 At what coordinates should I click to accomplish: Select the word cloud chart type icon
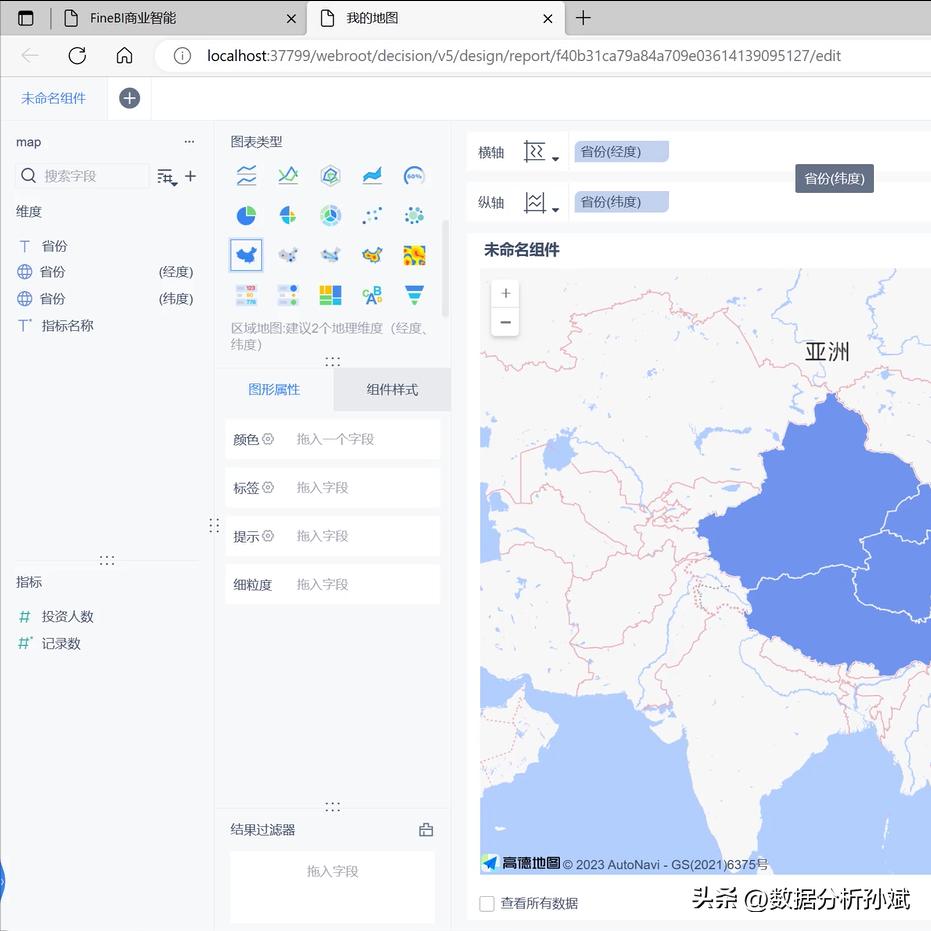(x=372, y=294)
